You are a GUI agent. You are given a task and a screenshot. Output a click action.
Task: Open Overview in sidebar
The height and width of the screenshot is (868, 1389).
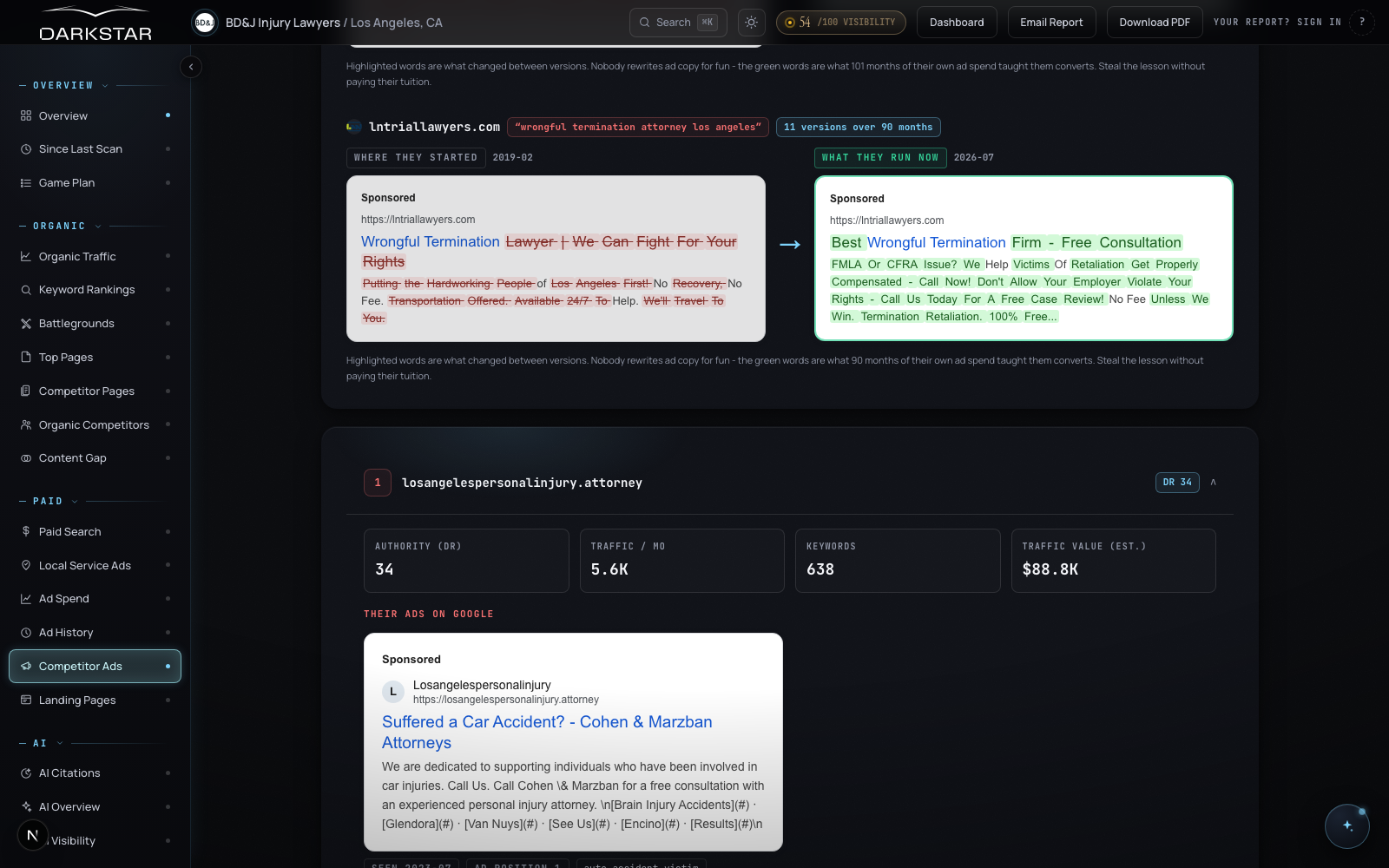[95, 115]
